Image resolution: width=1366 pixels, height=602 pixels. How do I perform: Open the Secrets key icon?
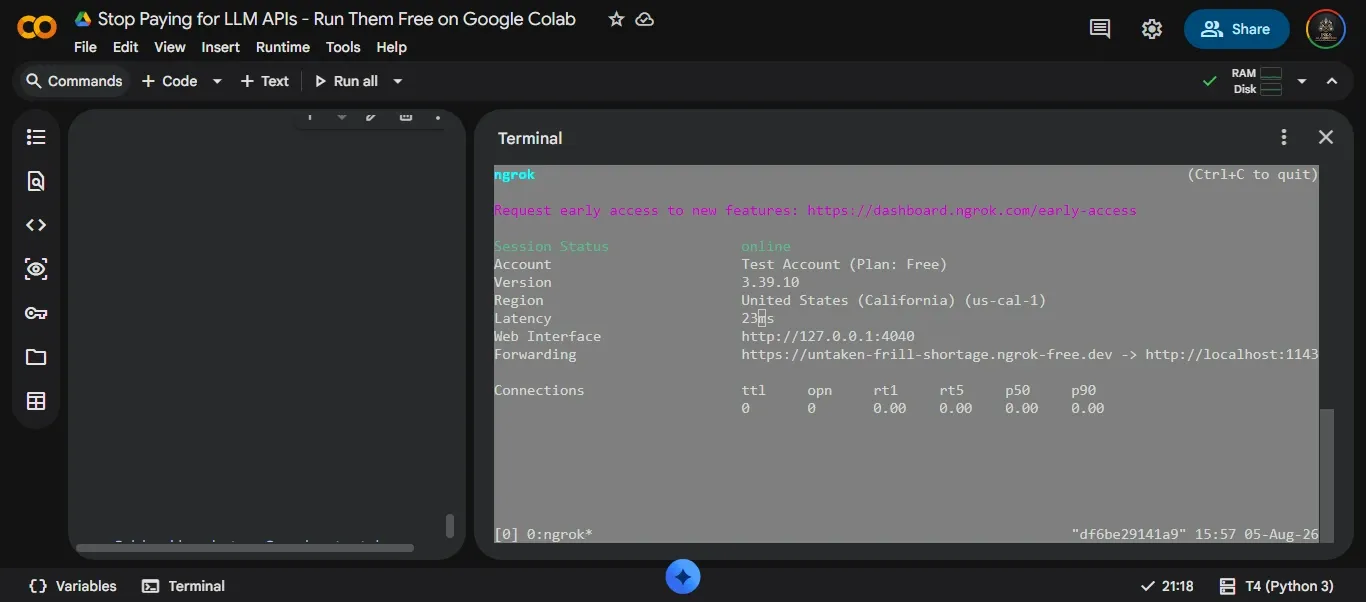coord(36,313)
